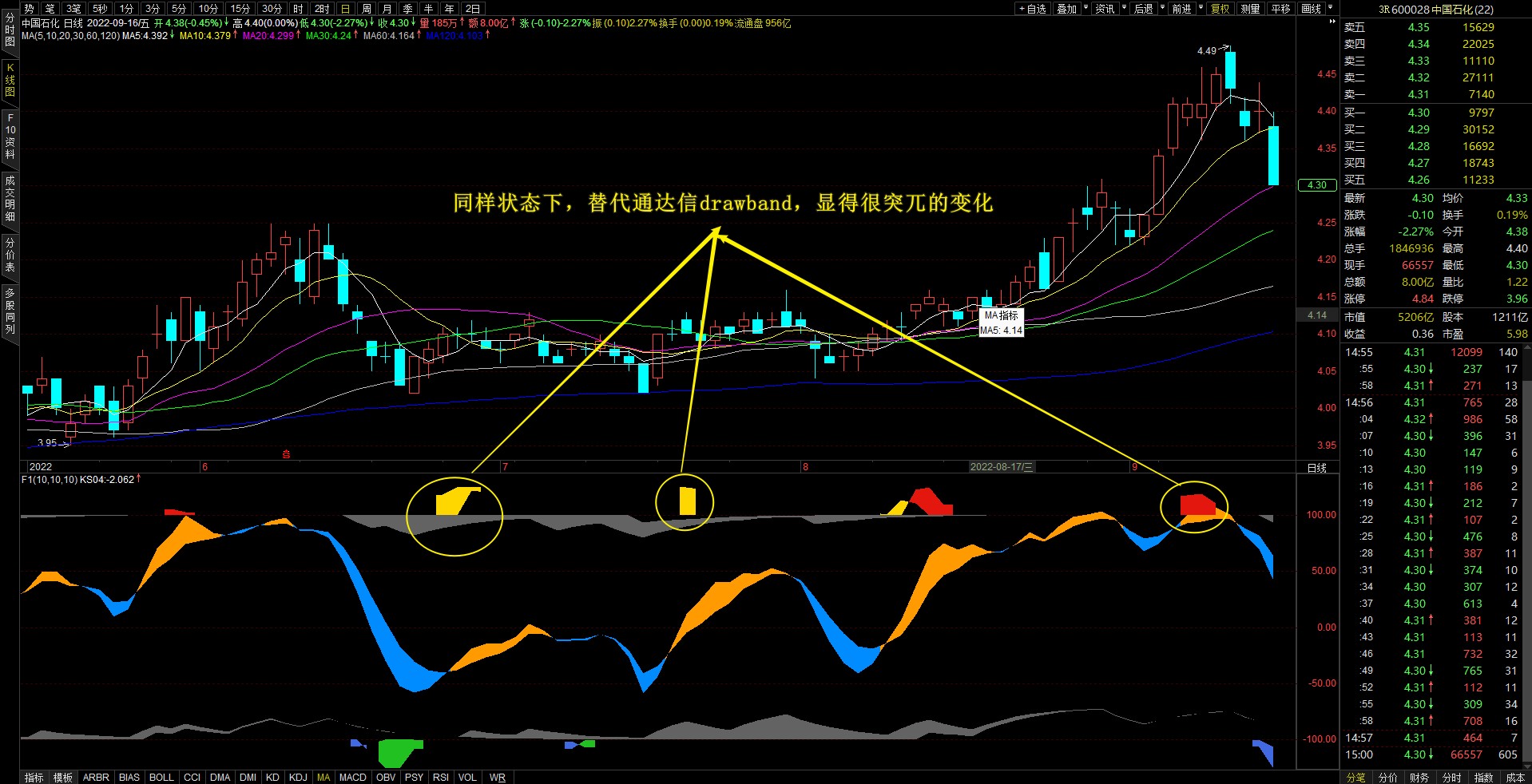Select ARBR indicator

pos(96,777)
